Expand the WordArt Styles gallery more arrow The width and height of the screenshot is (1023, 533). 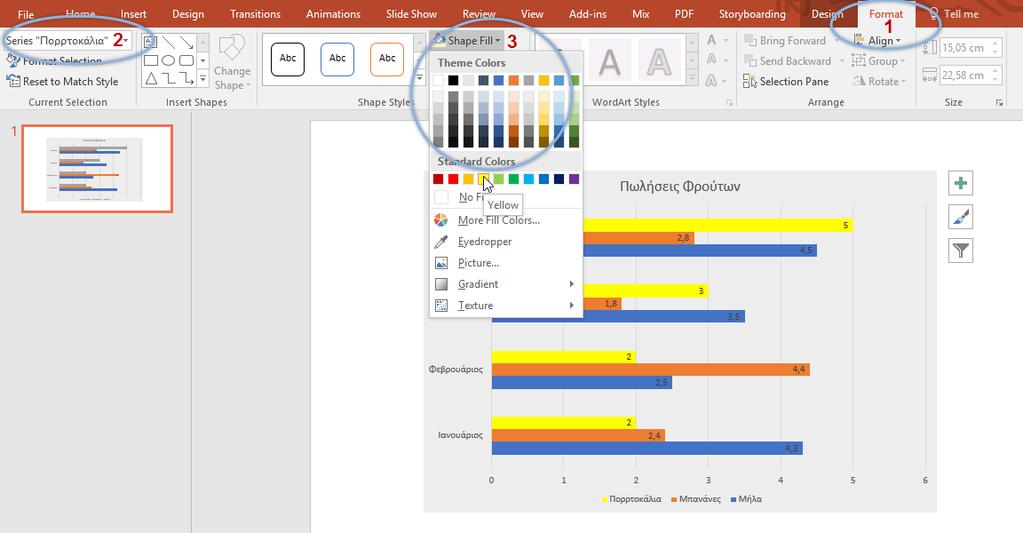click(692, 78)
